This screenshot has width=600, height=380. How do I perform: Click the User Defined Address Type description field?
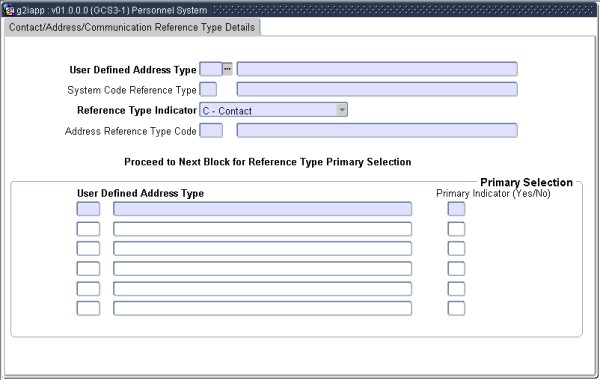(x=377, y=69)
